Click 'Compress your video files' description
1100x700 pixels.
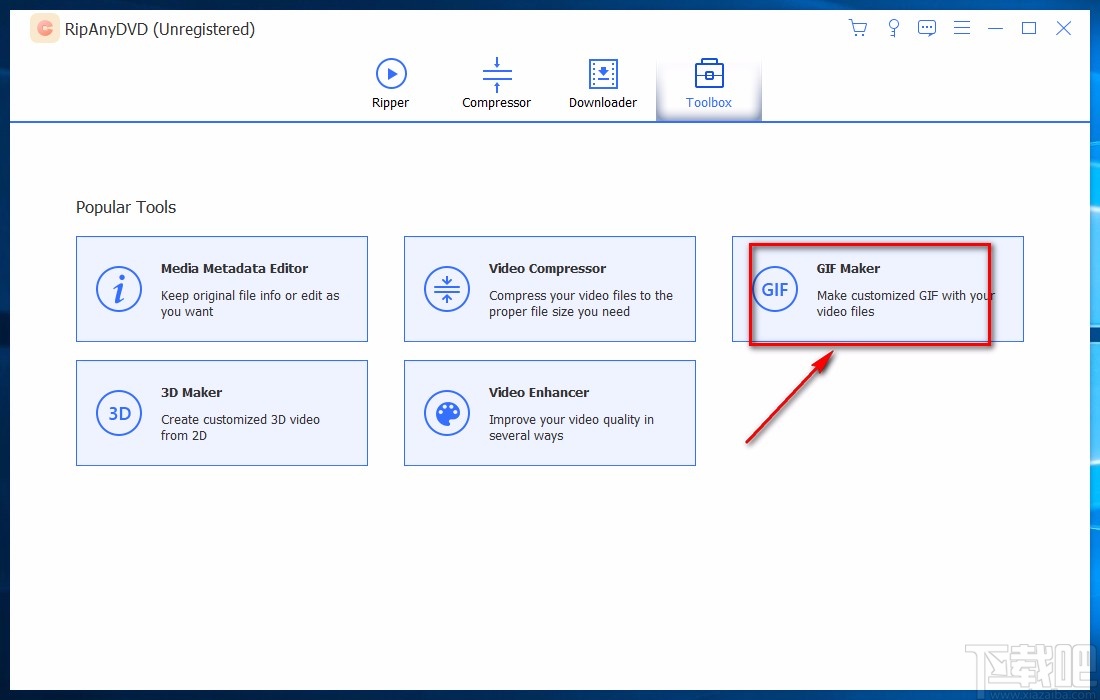pyautogui.click(x=581, y=304)
